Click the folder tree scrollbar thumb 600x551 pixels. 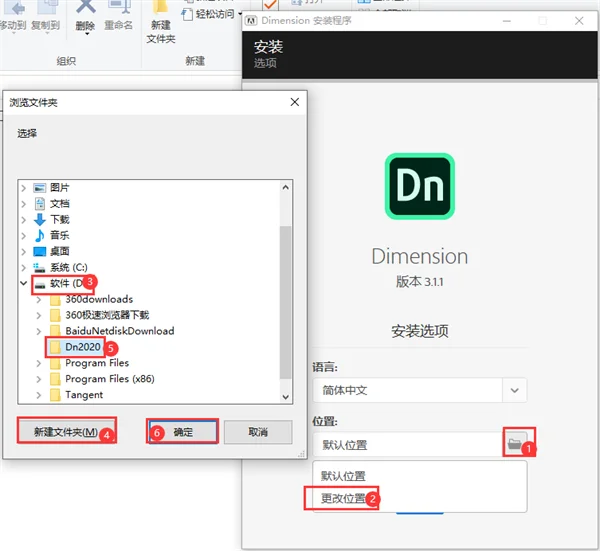285,302
